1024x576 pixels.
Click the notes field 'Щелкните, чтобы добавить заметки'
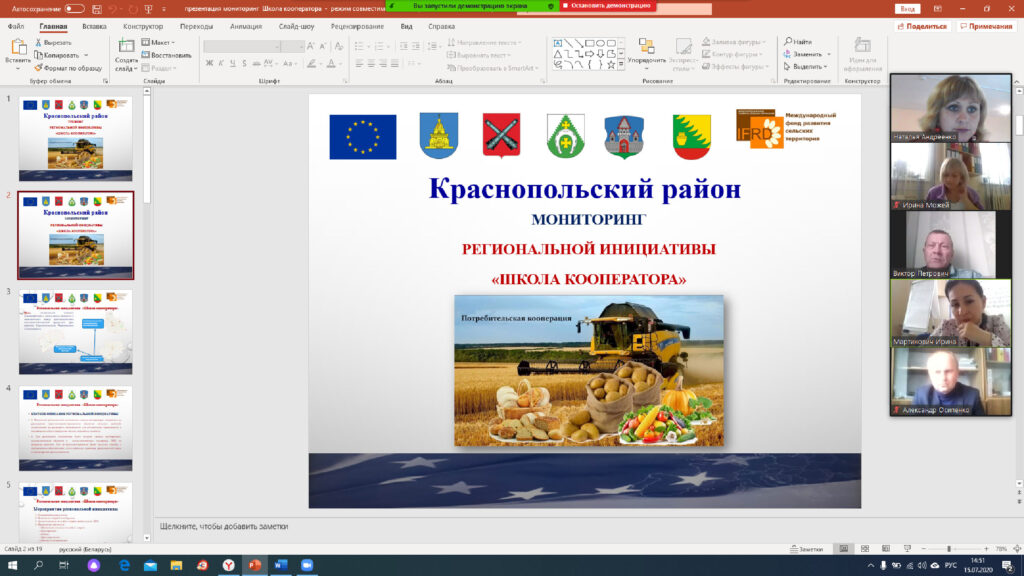224,526
